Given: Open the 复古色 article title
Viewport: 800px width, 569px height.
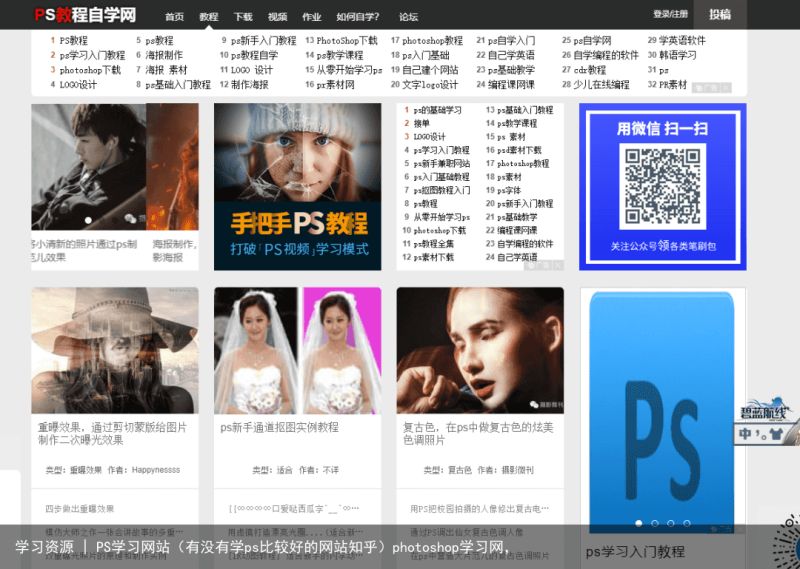Looking at the screenshot, I should click(x=478, y=433).
